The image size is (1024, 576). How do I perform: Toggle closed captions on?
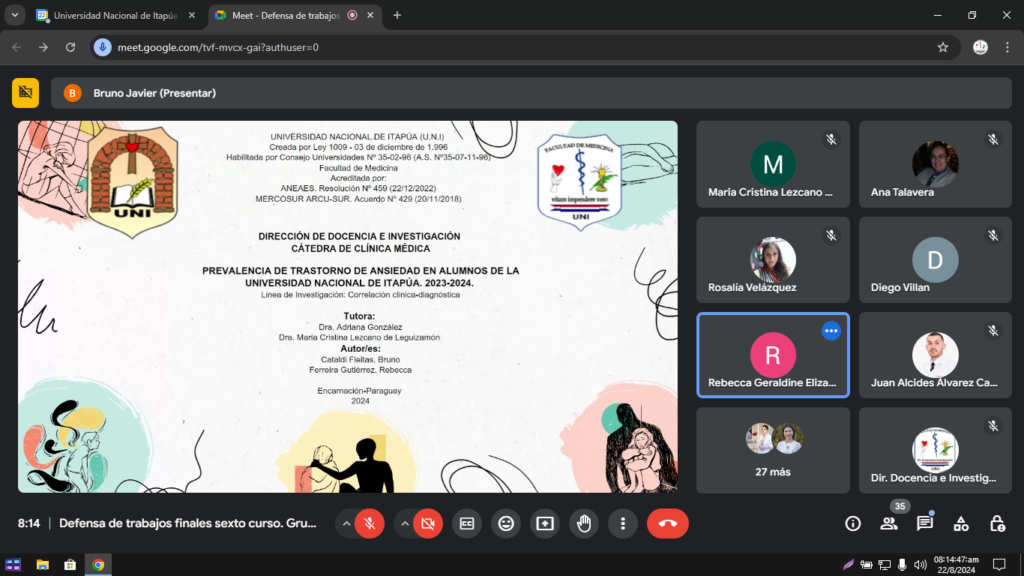pyautogui.click(x=467, y=523)
